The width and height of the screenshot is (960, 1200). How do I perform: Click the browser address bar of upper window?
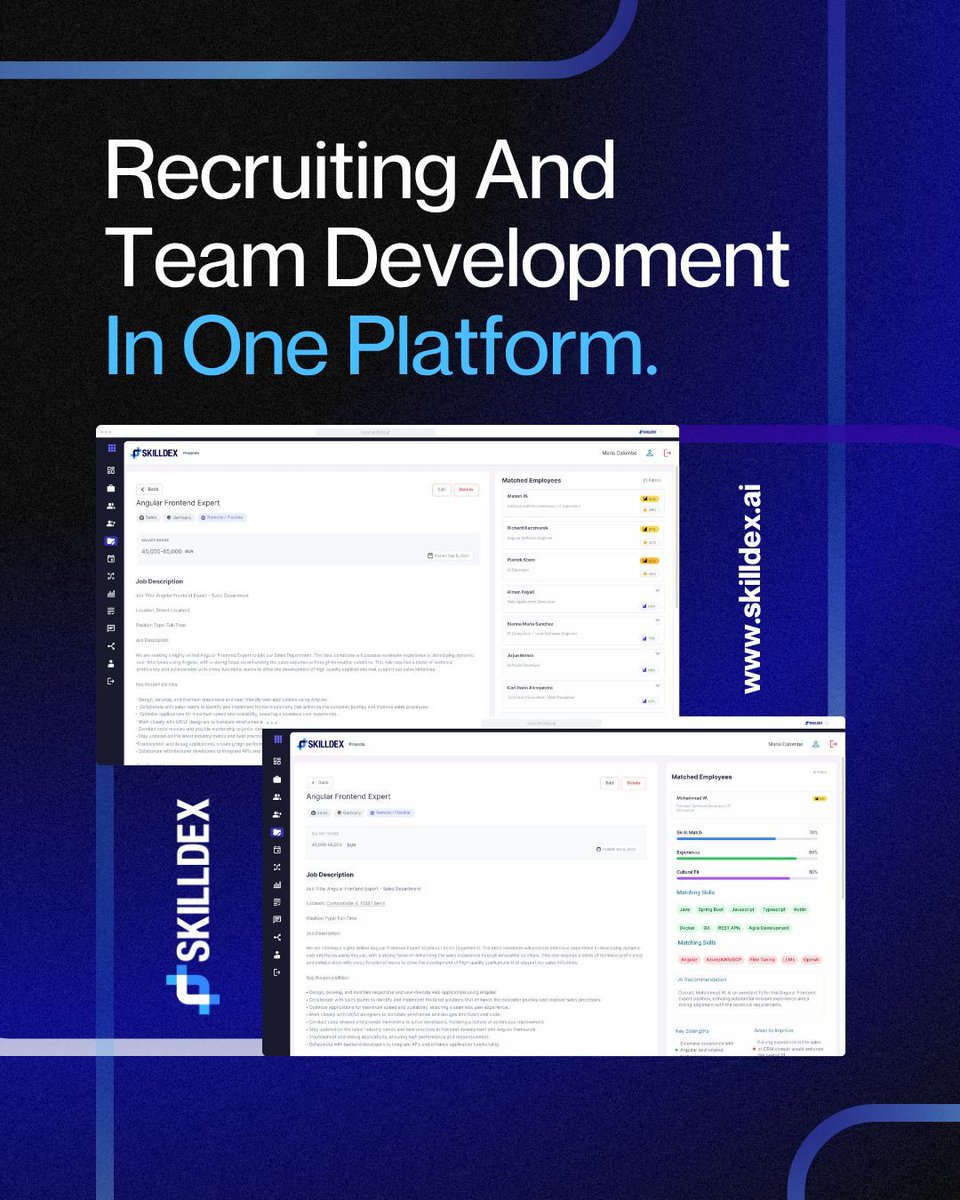coord(375,431)
